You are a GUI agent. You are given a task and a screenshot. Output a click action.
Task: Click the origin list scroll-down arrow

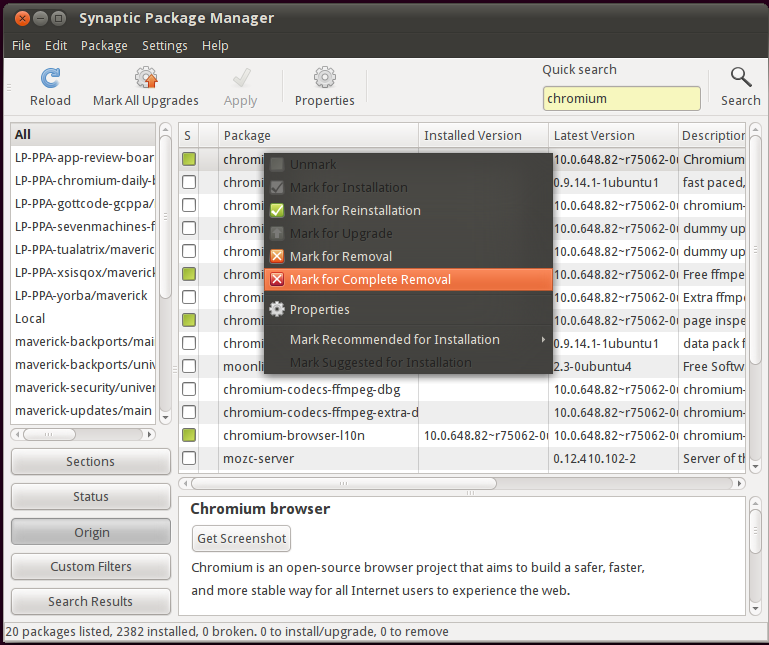(165, 418)
